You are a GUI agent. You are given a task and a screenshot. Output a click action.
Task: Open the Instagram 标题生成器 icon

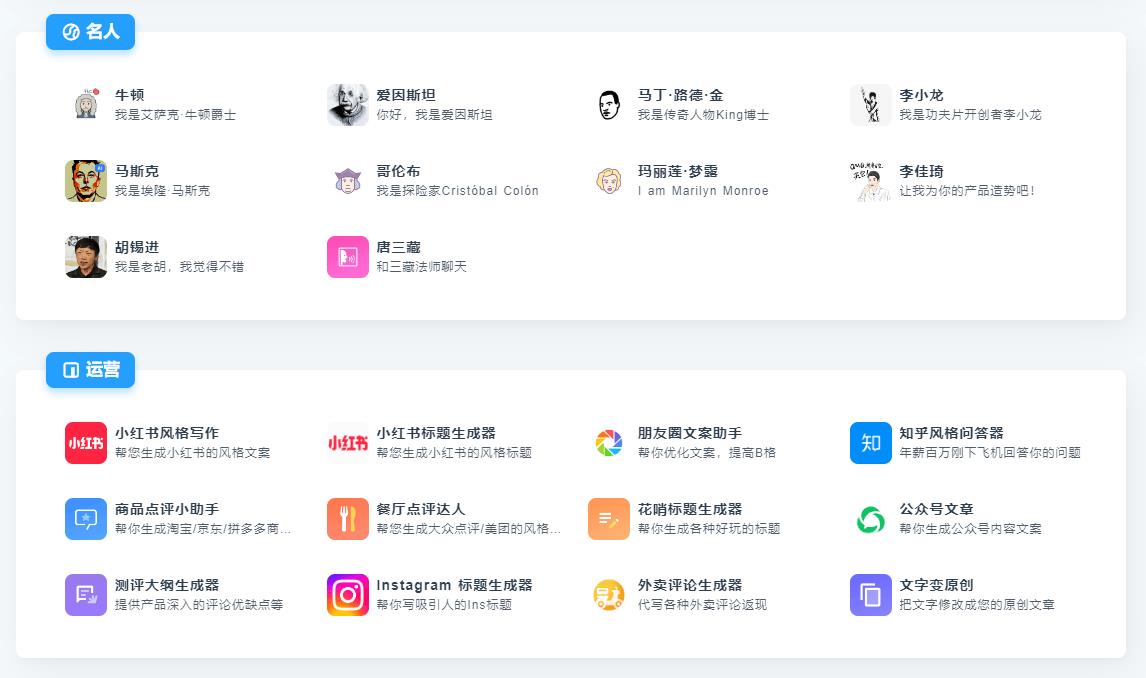click(348, 595)
